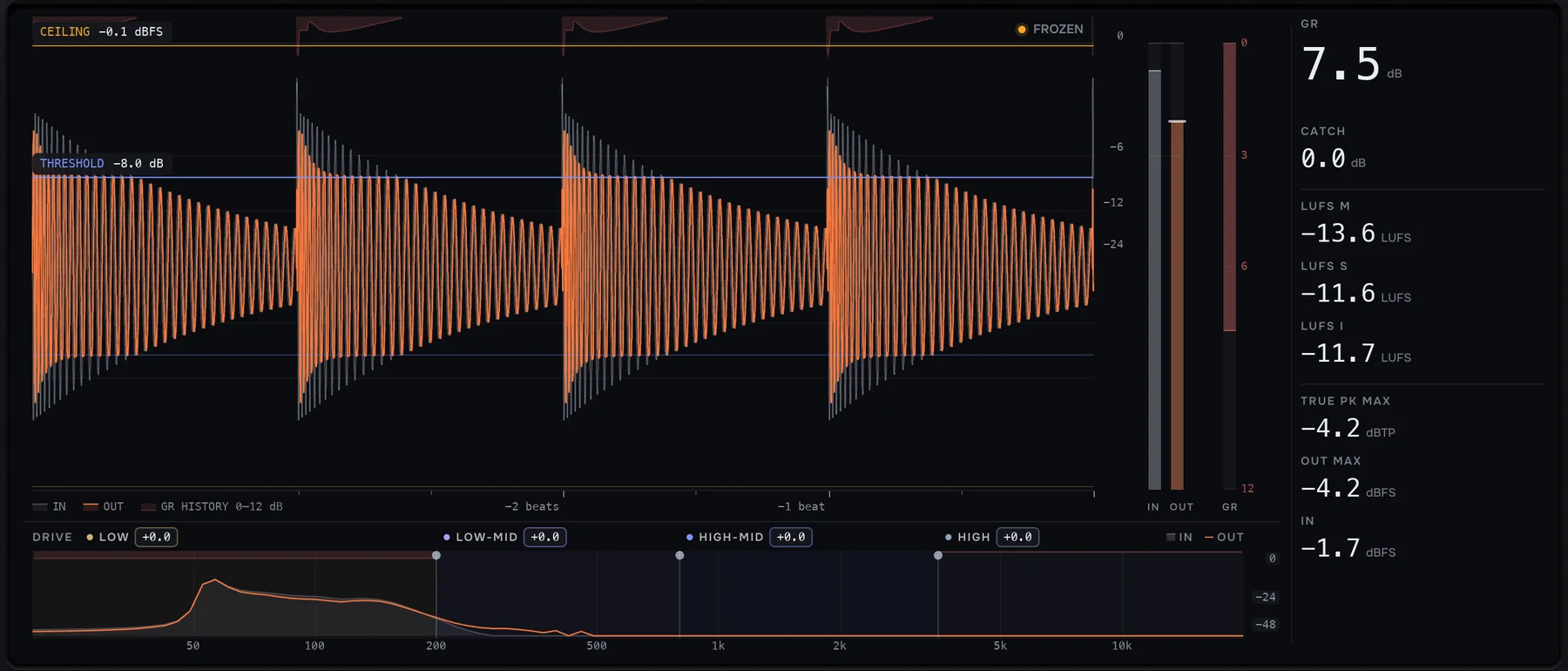Click the IN level value -1.7 dBFS

1348,548
